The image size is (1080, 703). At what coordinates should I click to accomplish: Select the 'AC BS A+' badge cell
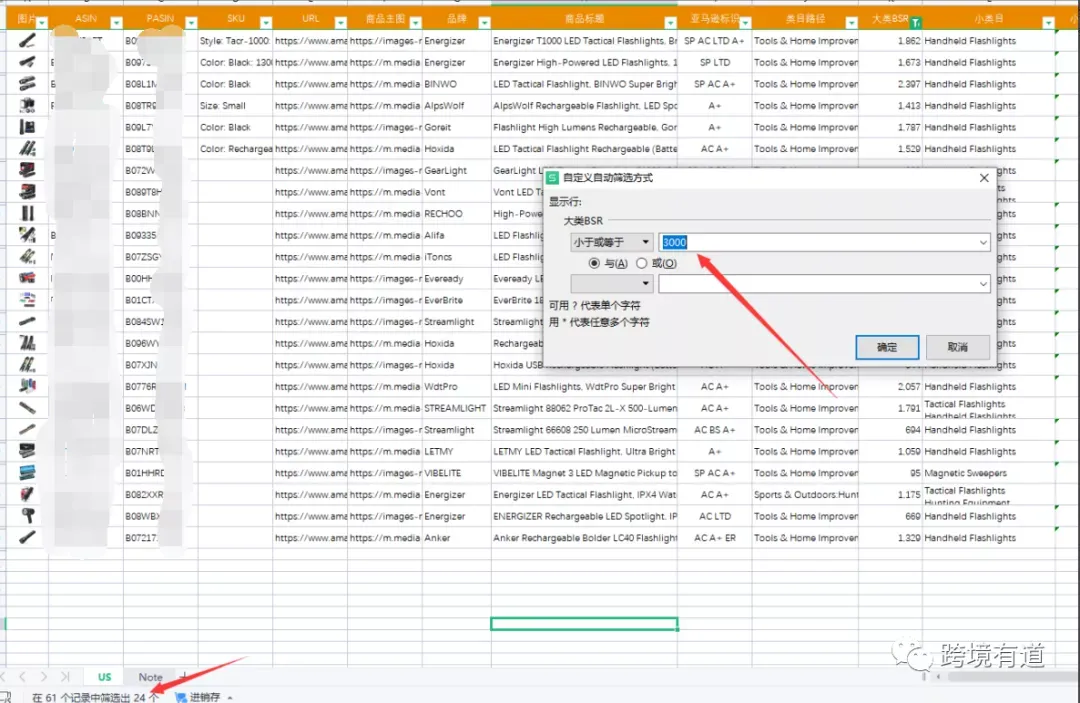click(x=714, y=430)
